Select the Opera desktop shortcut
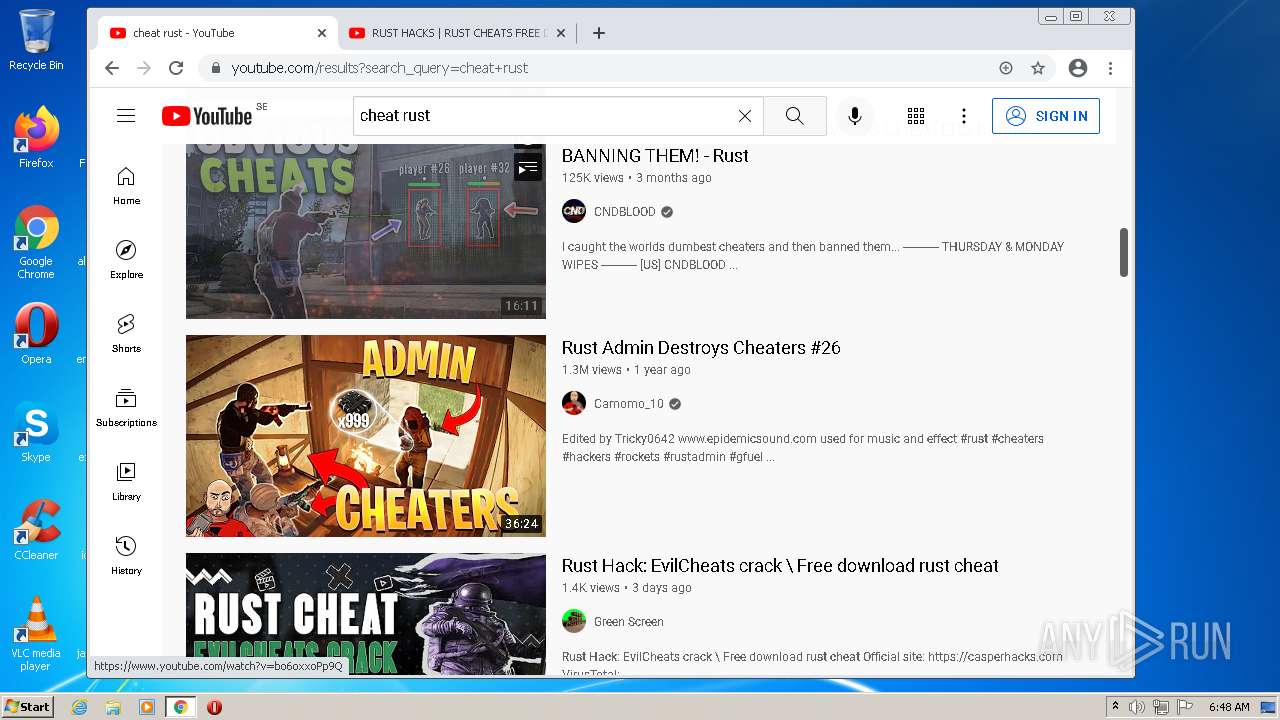Viewport: 1280px width, 720px height. [36, 333]
